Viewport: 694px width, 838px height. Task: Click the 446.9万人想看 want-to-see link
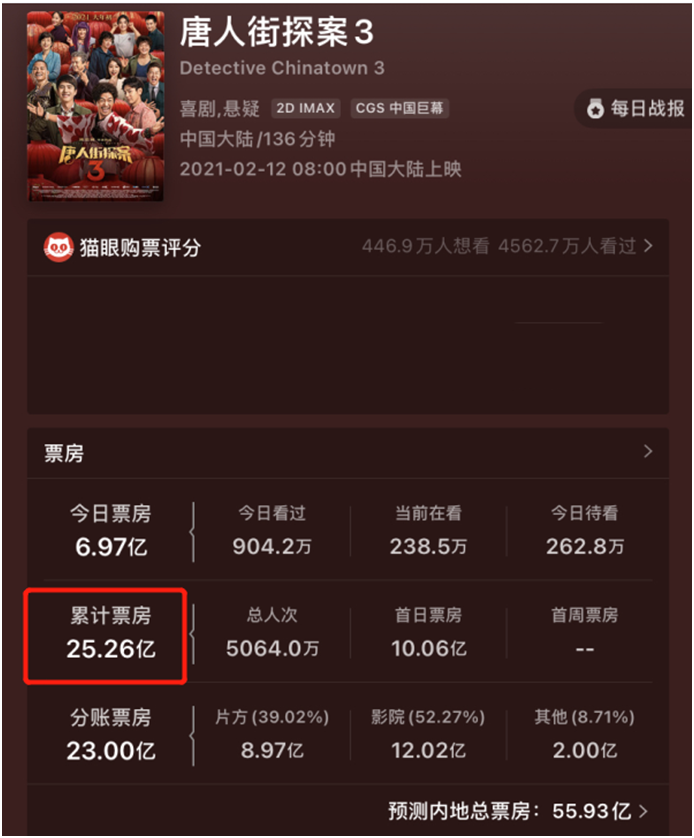[425, 246]
